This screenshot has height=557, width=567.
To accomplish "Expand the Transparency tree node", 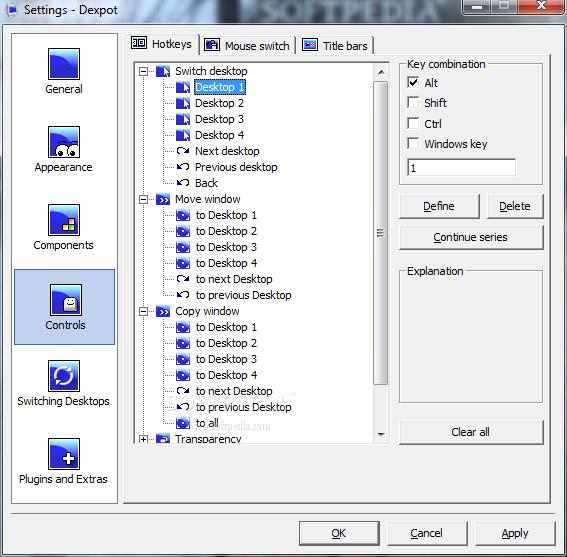I will (143, 439).
